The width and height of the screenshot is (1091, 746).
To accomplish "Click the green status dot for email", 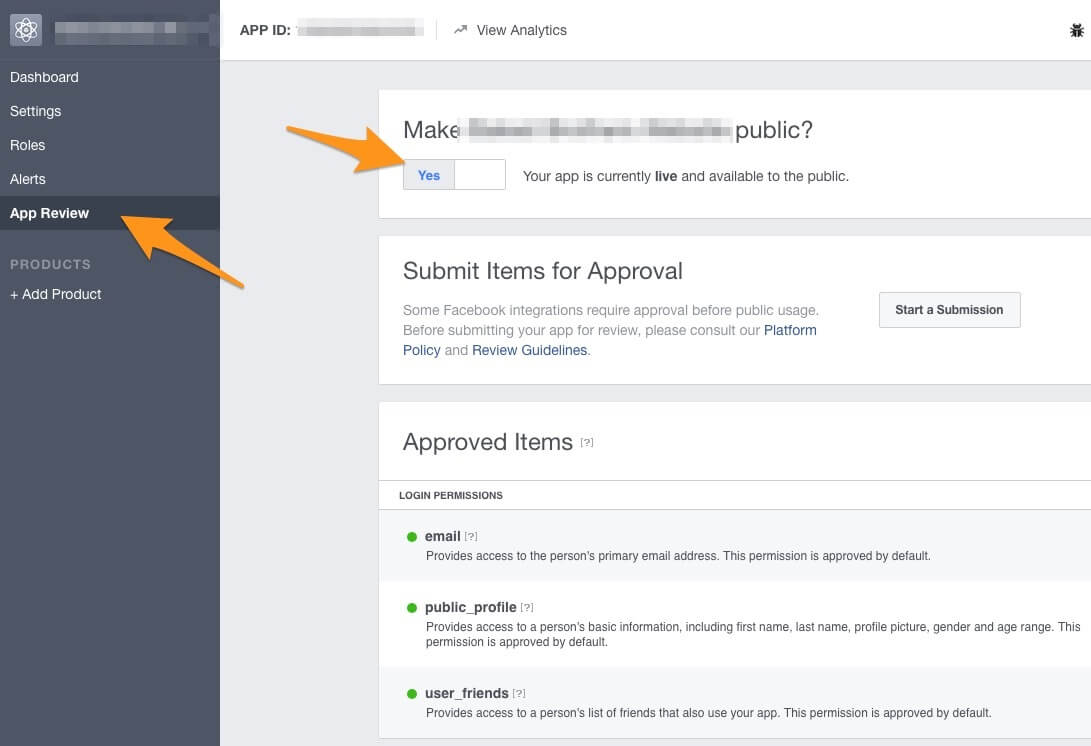I will (x=412, y=537).
